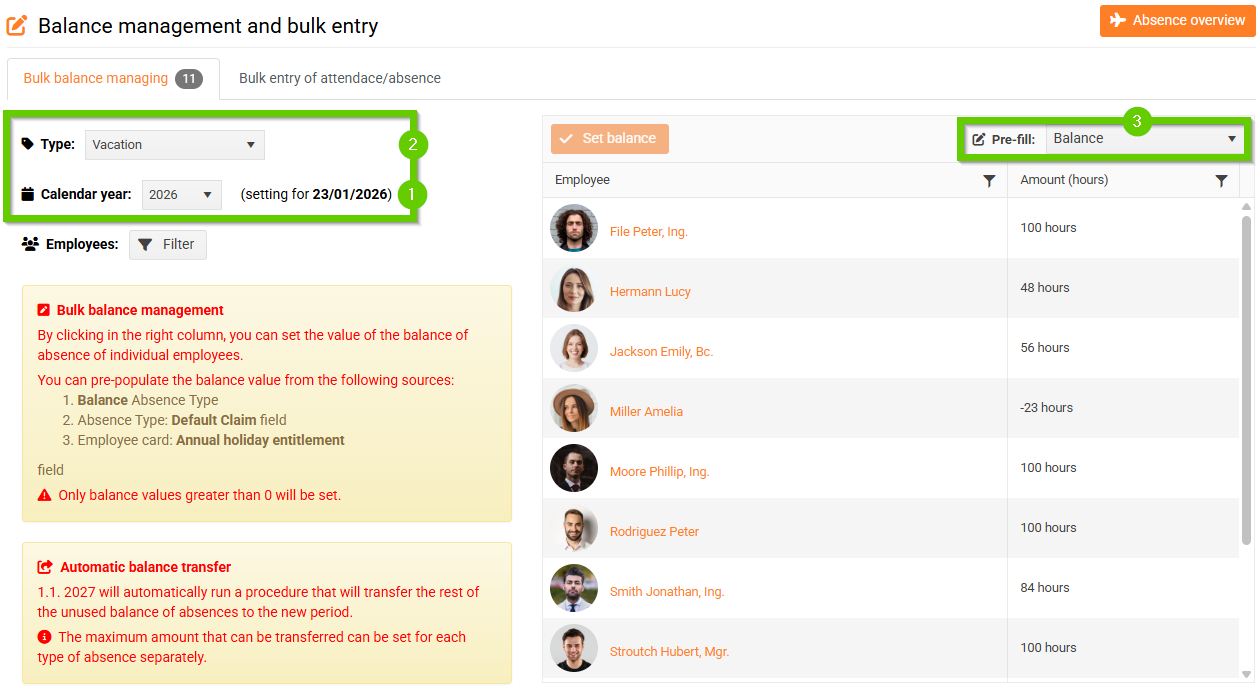Open the Calendar year 2026 dropdown
The height and width of the screenshot is (698, 1260).
click(182, 195)
